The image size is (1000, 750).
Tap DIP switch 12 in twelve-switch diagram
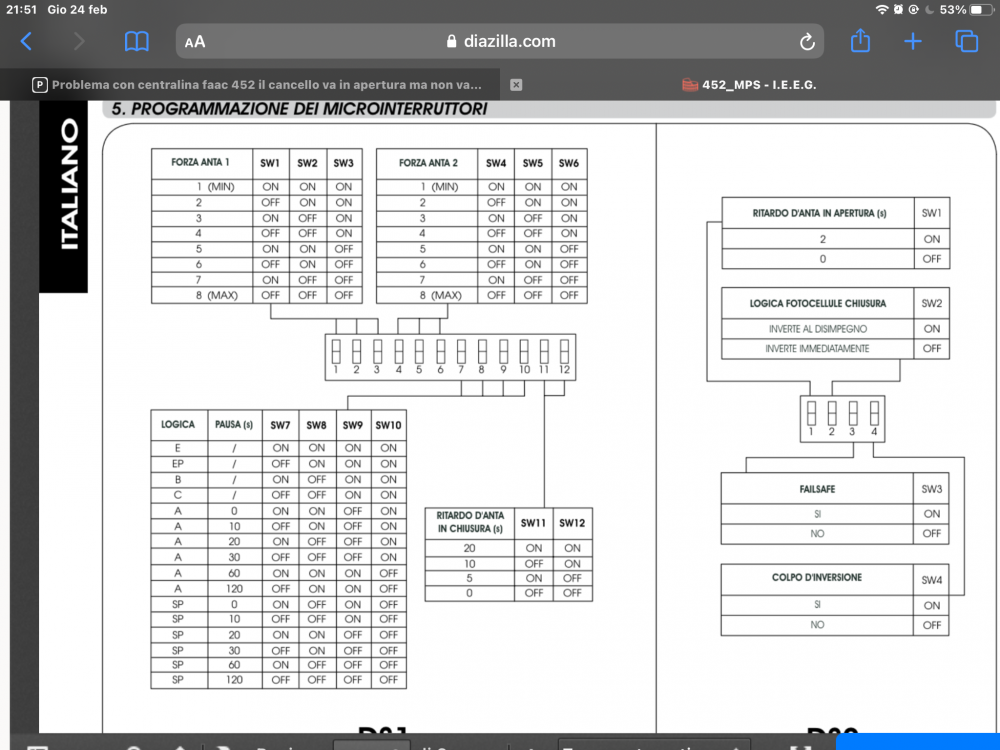564,353
